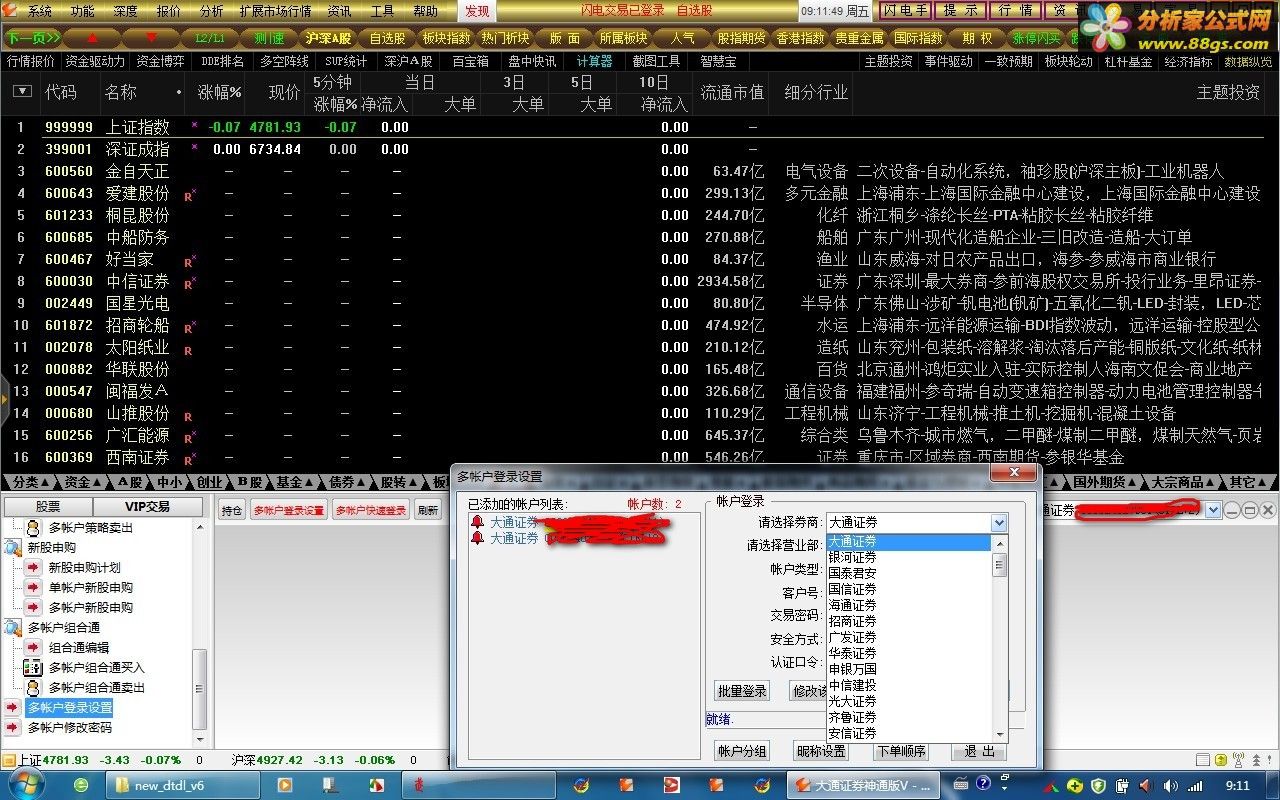Select the 多帐户修改密码 tree item
The height and width of the screenshot is (800, 1280).
click(x=69, y=727)
